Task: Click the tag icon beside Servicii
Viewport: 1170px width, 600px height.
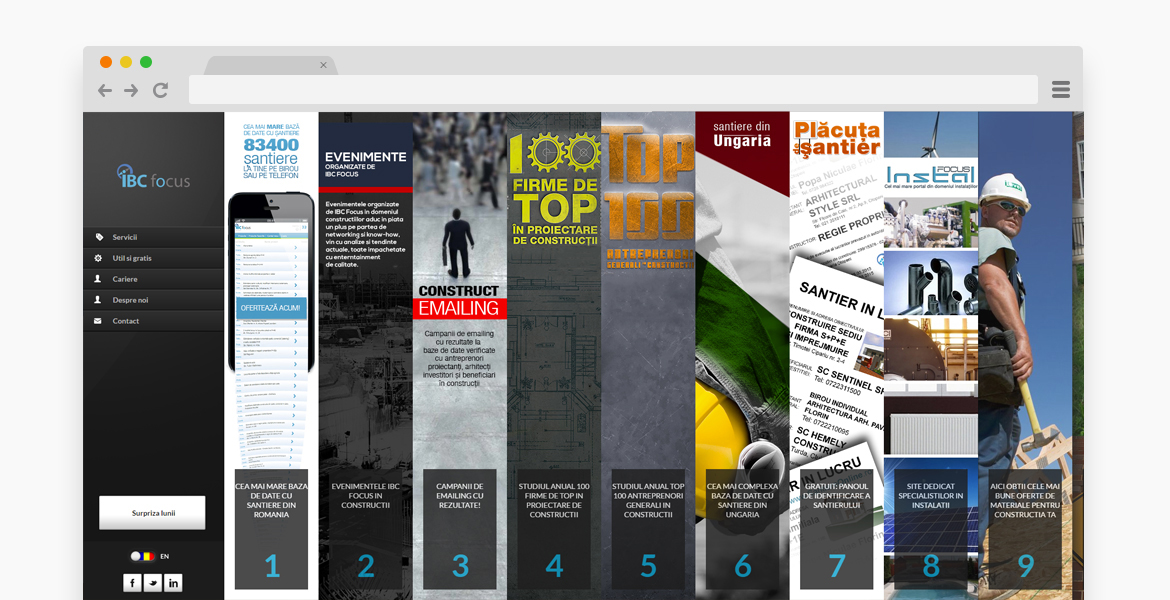Action: [x=98, y=237]
